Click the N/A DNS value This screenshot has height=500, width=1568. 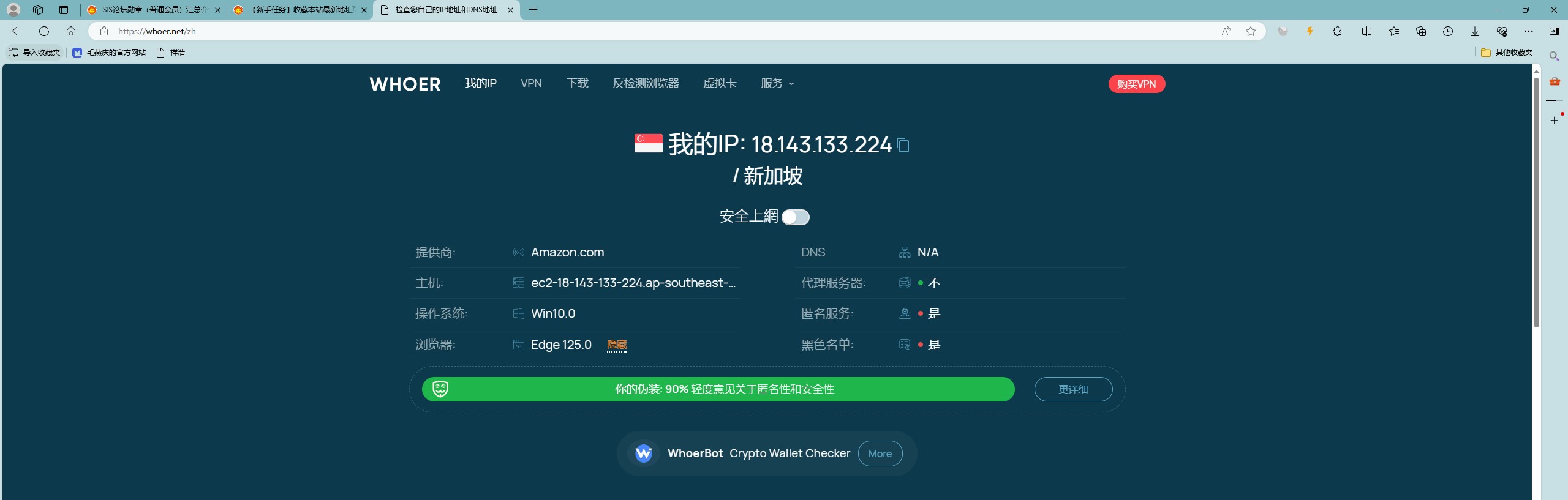(x=928, y=252)
